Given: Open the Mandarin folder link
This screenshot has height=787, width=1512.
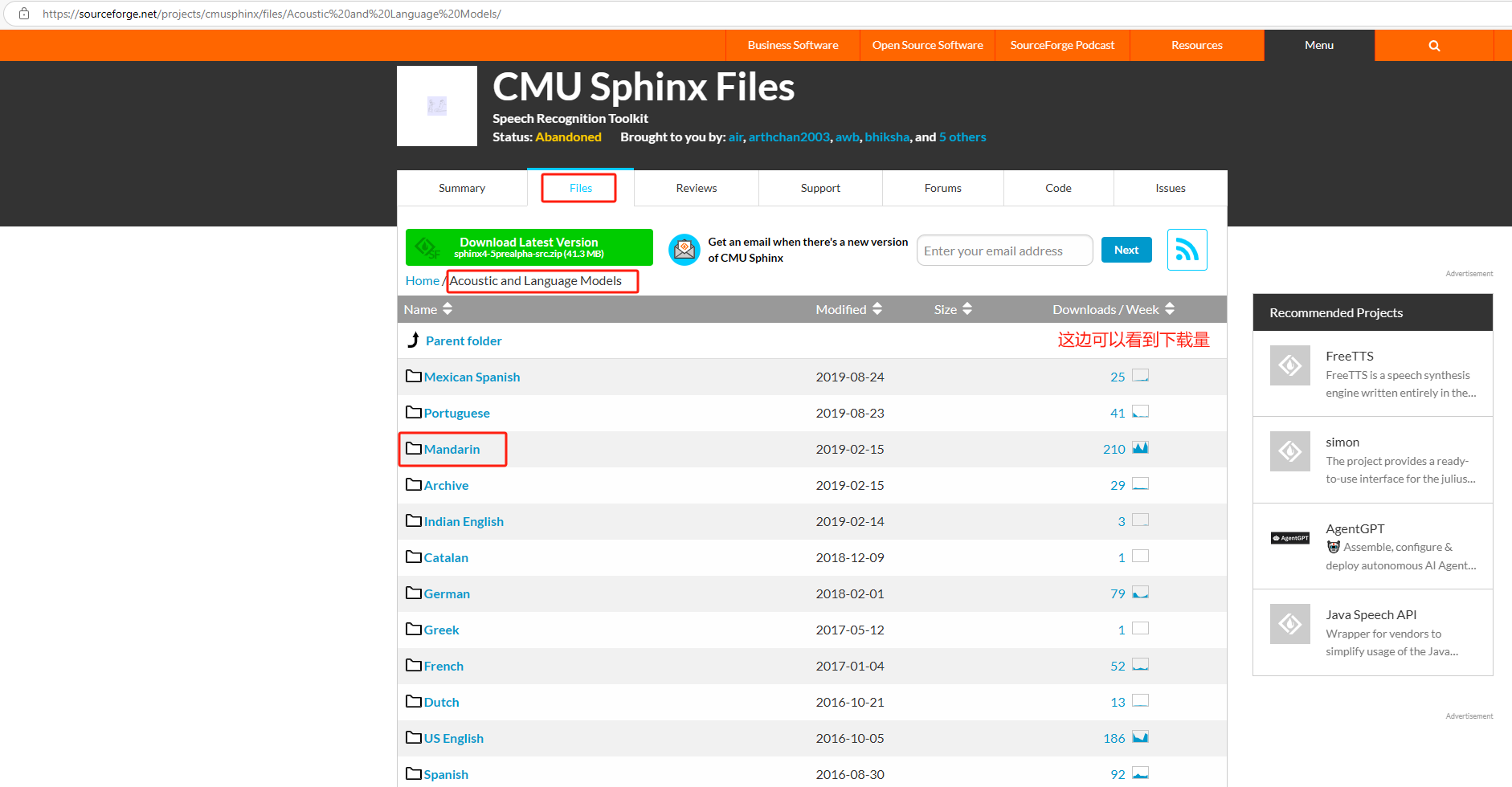Looking at the screenshot, I should 452,449.
